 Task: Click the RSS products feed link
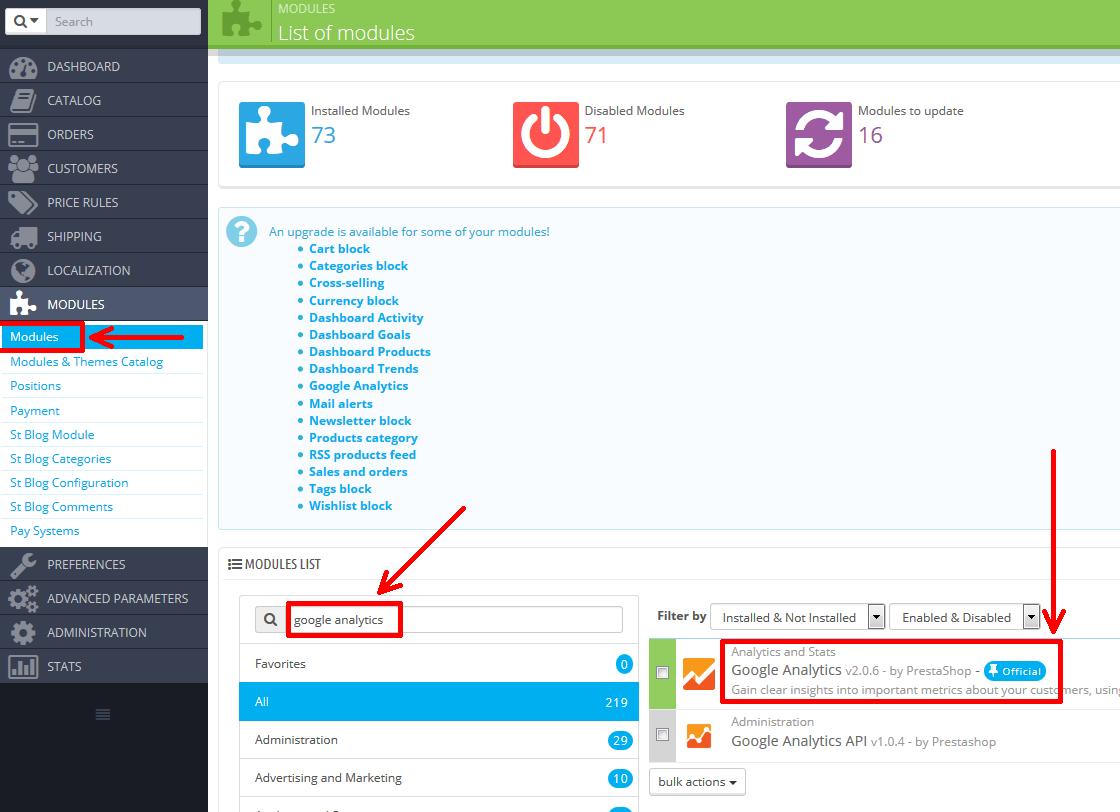(362, 455)
